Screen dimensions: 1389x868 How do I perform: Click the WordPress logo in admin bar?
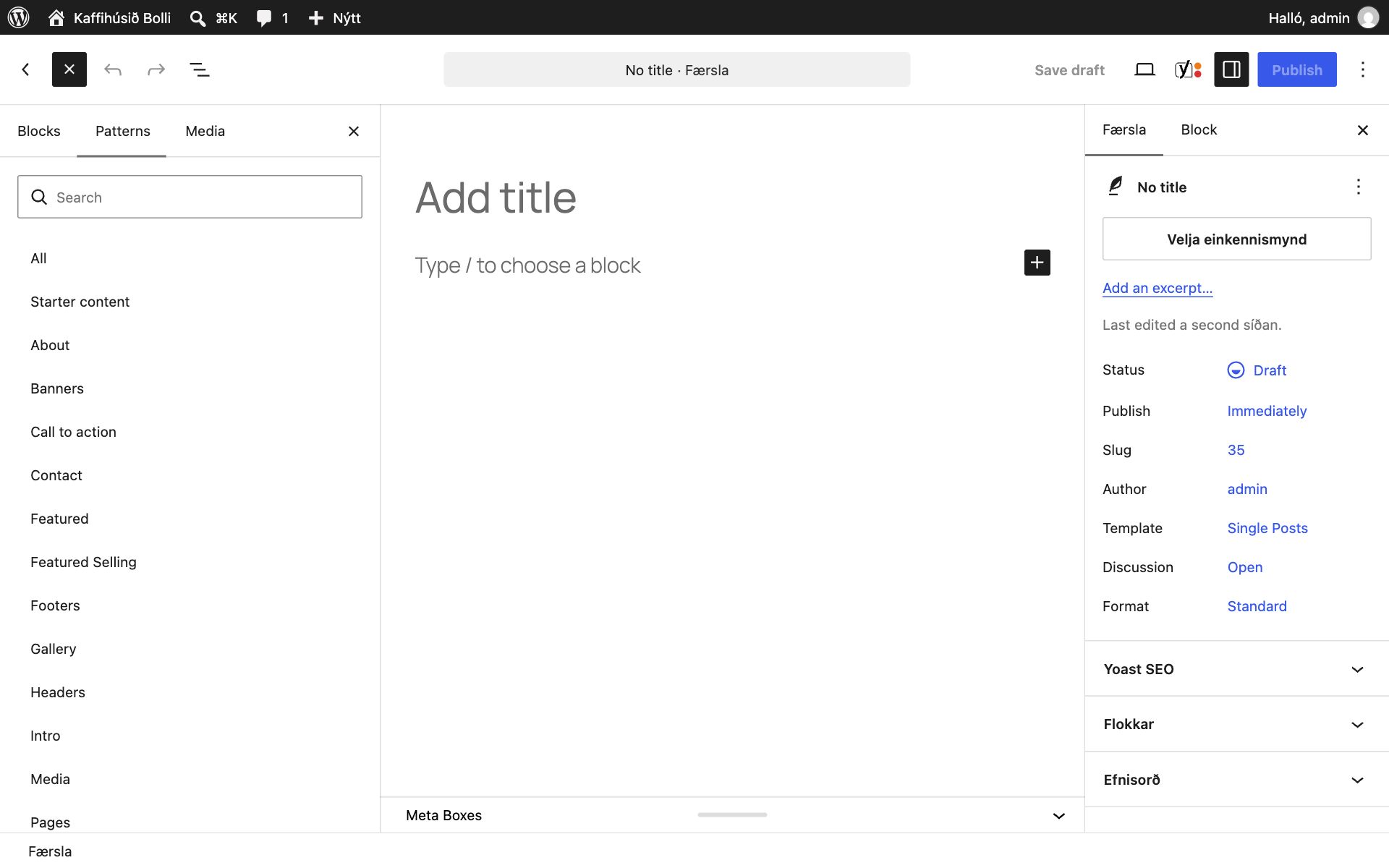click(x=18, y=17)
